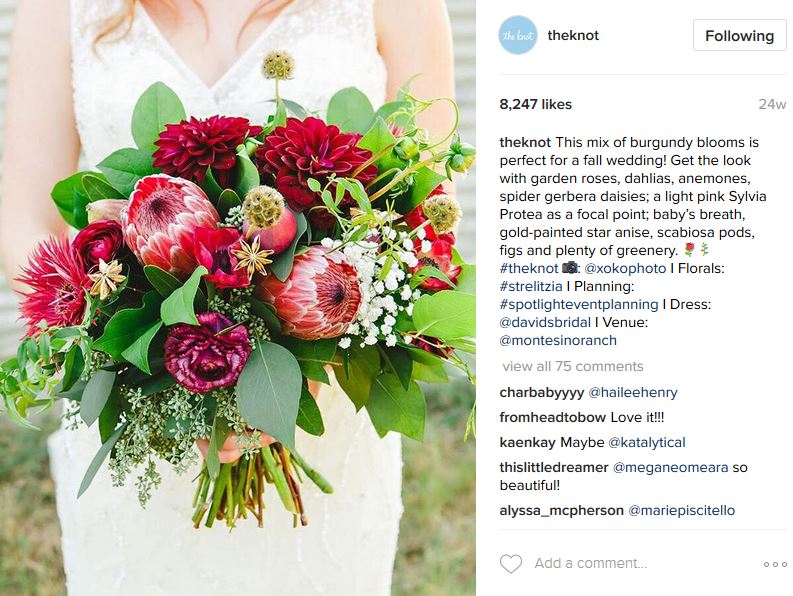Open theknot profile avatar
The height and width of the screenshot is (596, 793).
(x=518, y=35)
